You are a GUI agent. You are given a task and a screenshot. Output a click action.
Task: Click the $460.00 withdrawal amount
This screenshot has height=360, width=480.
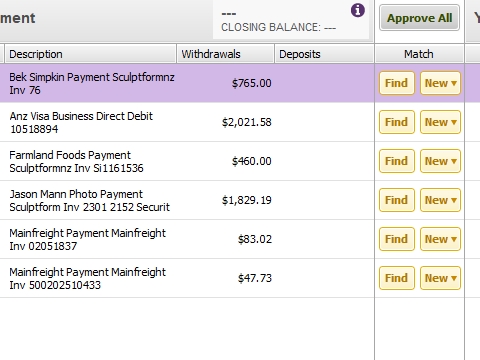click(252, 161)
